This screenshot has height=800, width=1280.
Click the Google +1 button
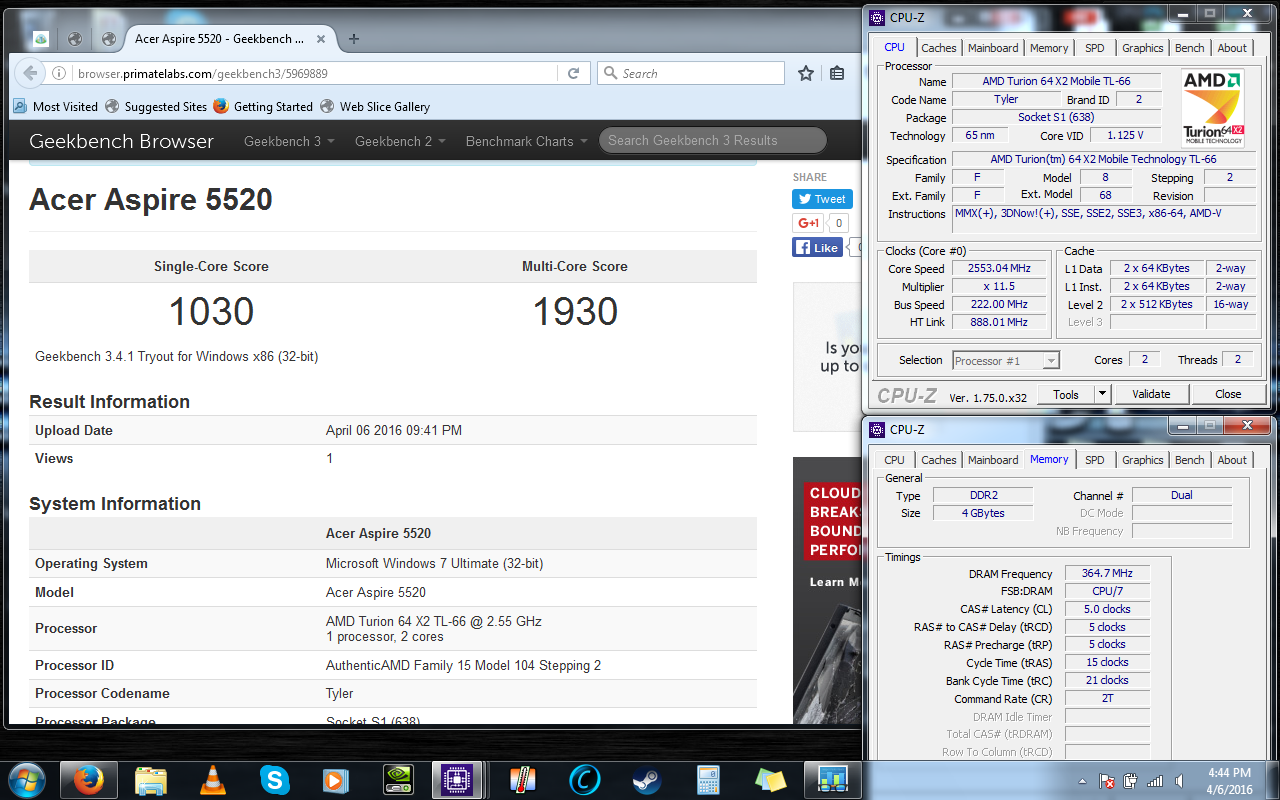(809, 223)
